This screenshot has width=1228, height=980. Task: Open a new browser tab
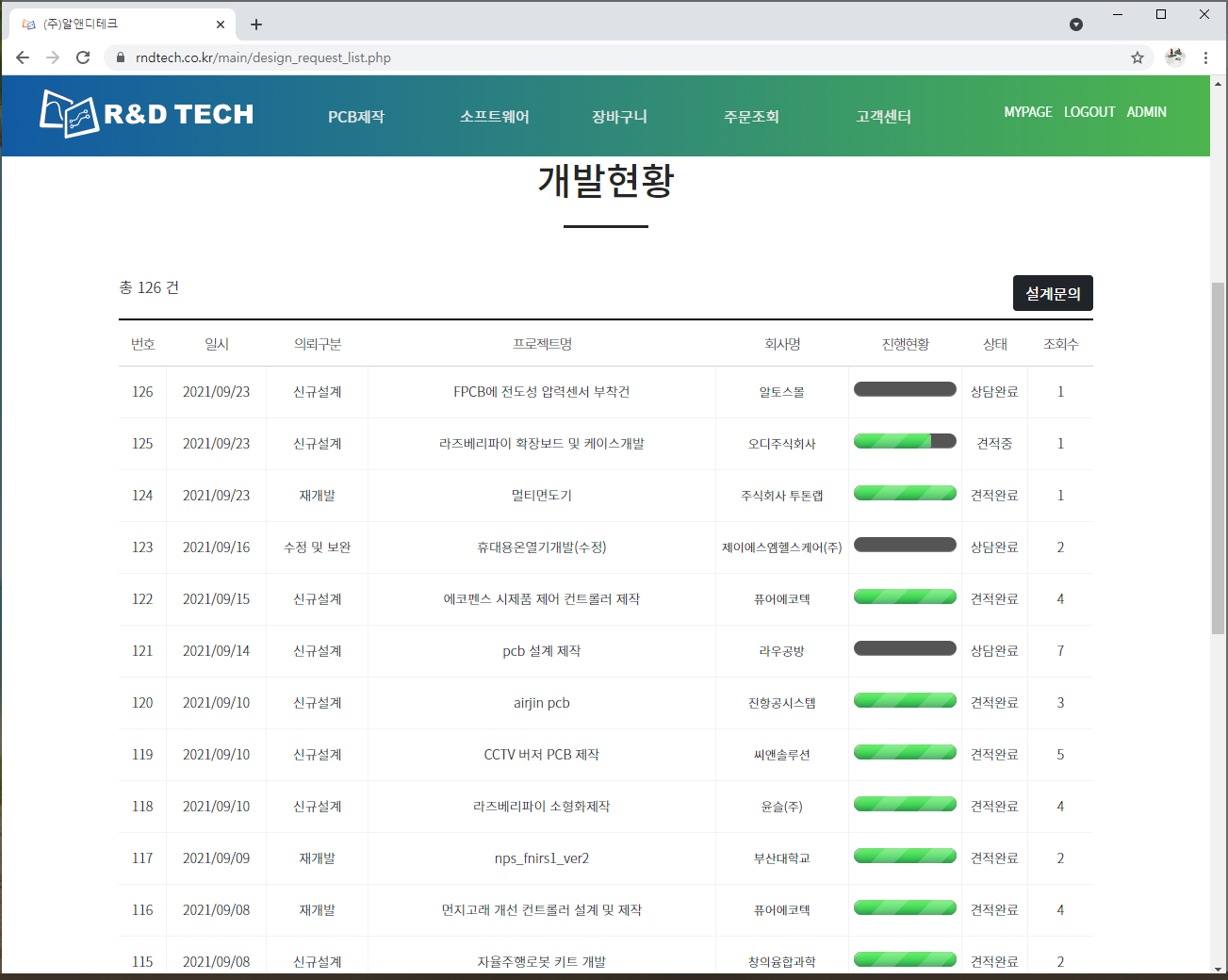(x=256, y=24)
